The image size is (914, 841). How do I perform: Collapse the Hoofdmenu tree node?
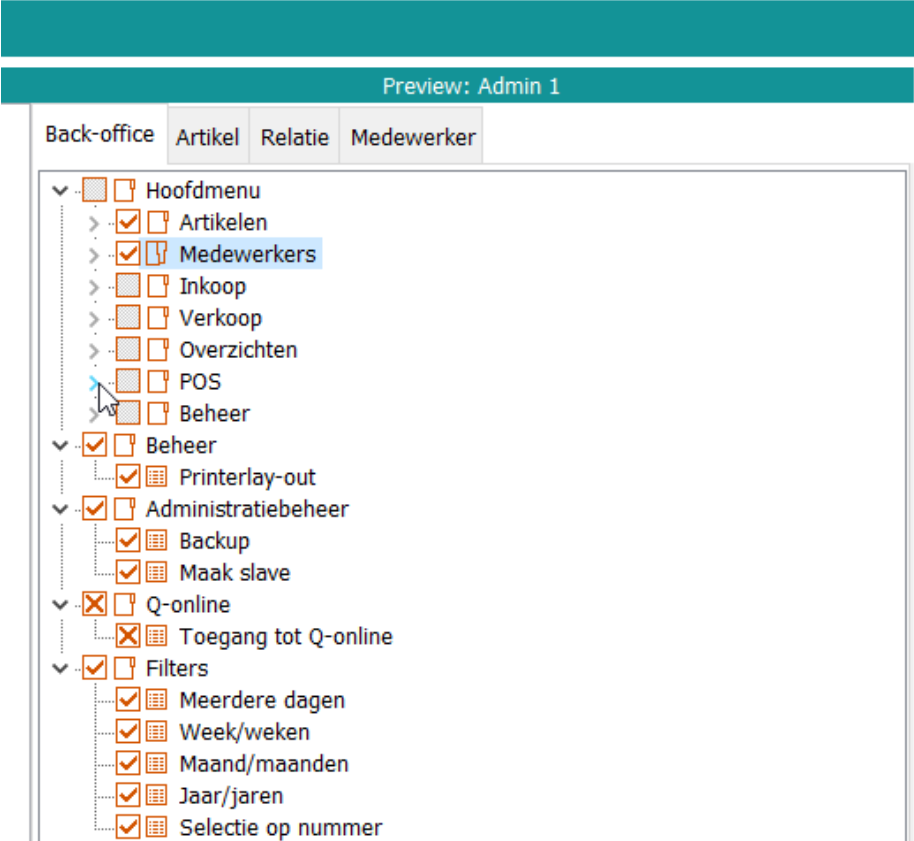61,190
